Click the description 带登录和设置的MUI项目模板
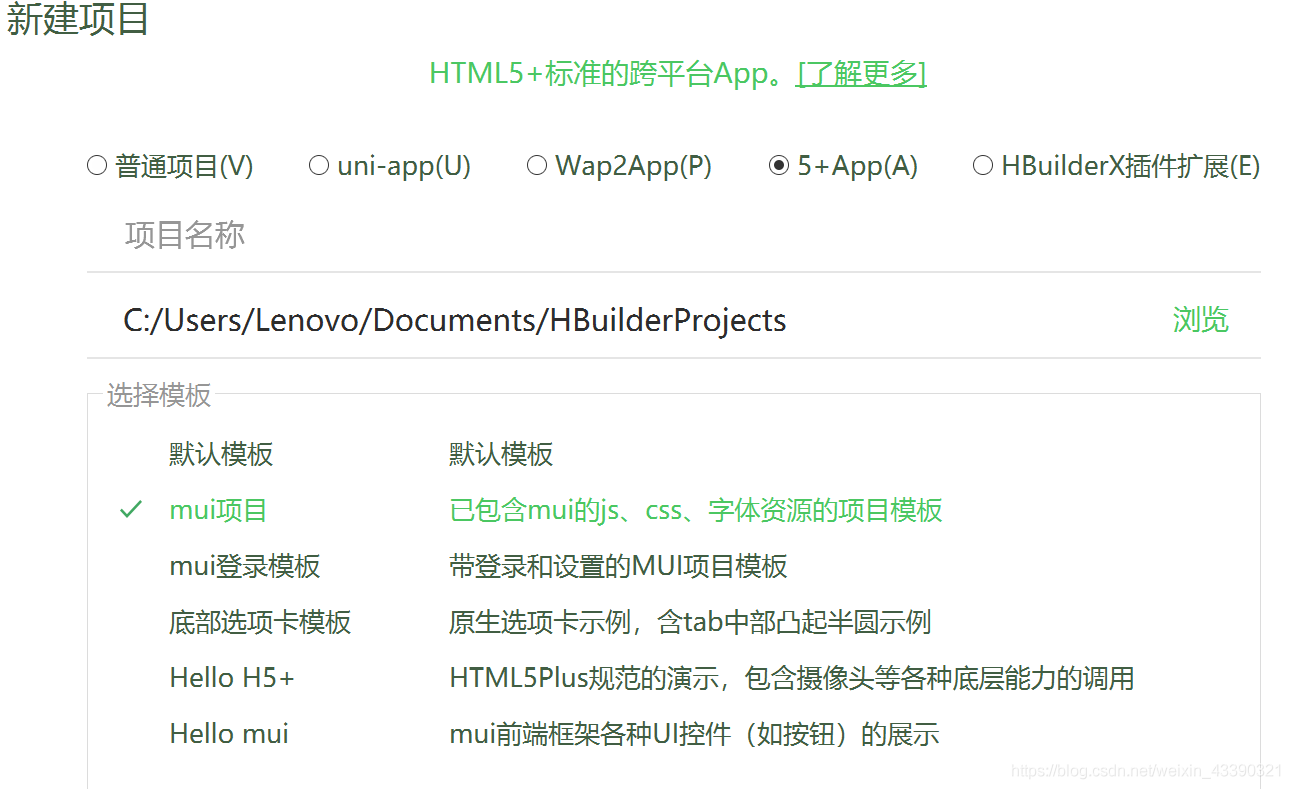 pyautogui.click(x=618, y=566)
